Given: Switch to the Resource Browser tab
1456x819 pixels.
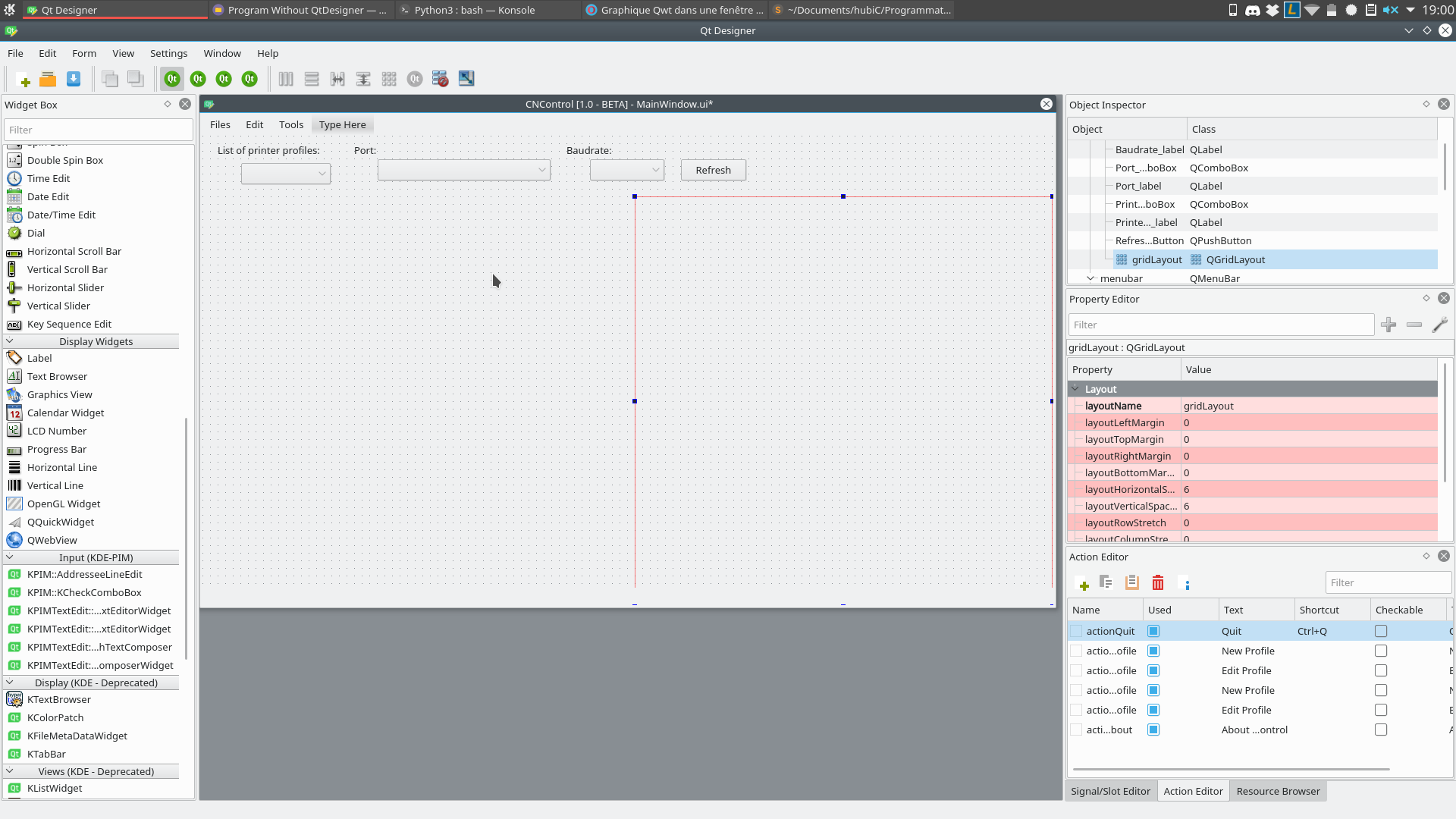Looking at the screenshot, I should click(1278, 791).
